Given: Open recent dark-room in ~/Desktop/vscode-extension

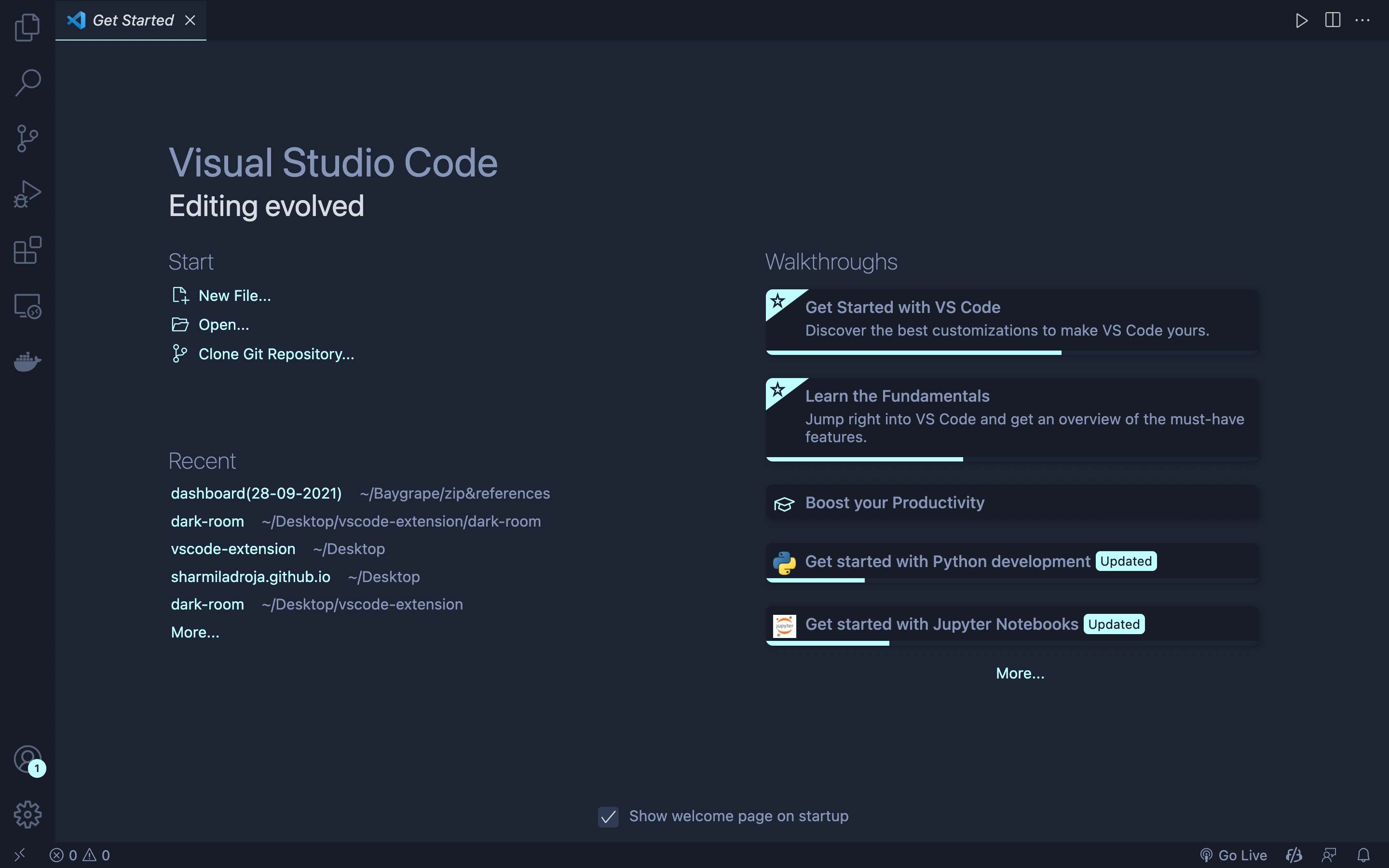Looking at the screenshot, I should pyautogui.click(x=207, y=605).
